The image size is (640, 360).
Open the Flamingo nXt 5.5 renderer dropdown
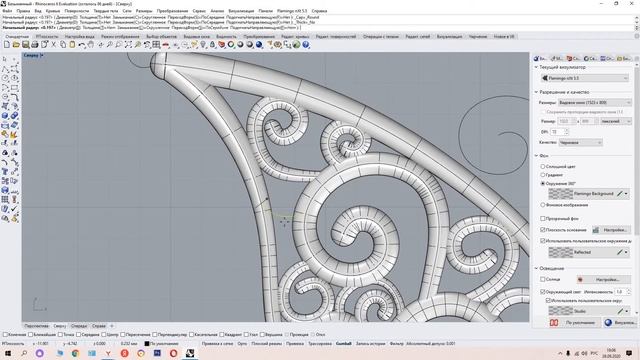[585, 78]
